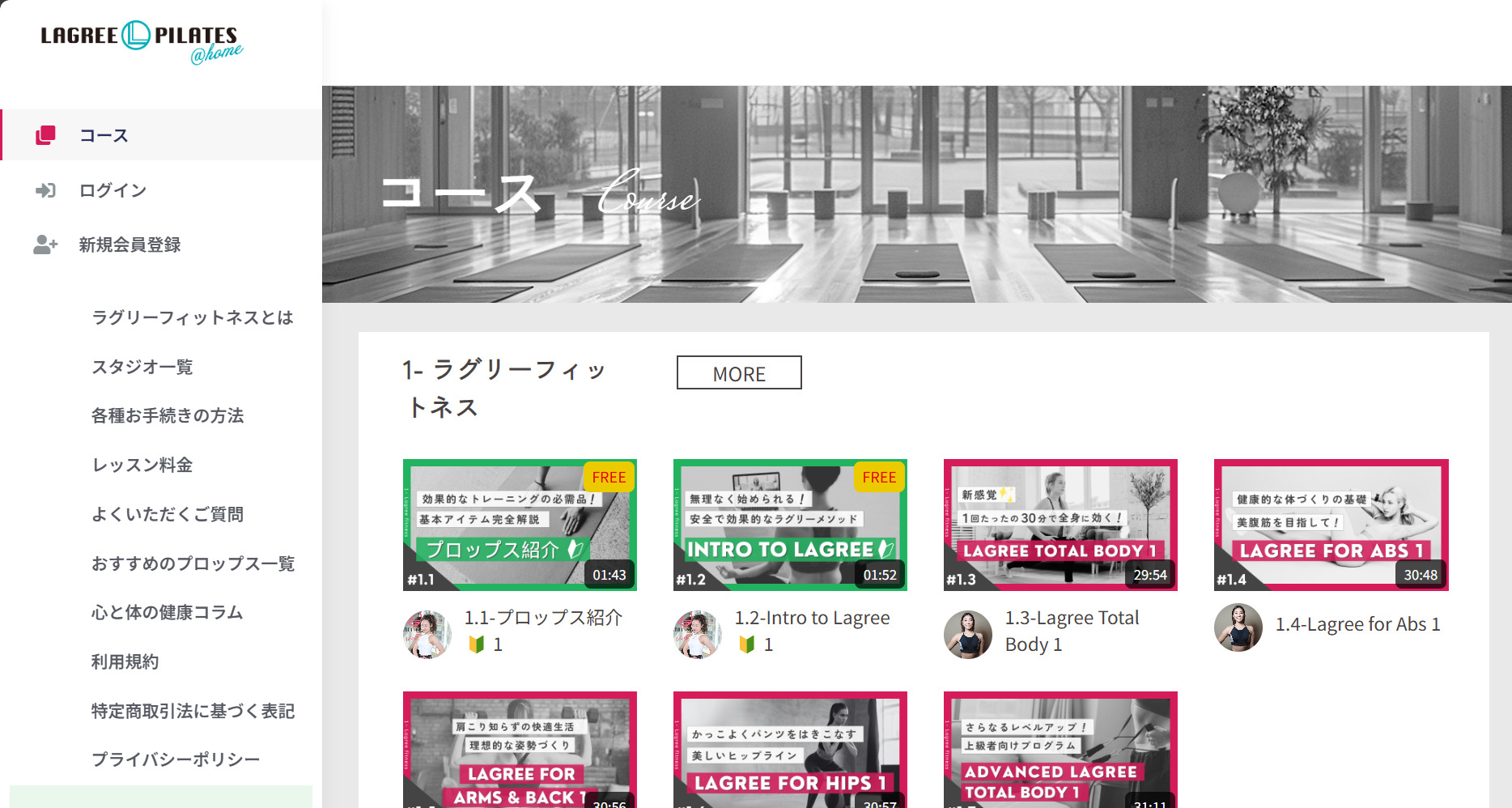Open the LAGREE FOR HIPS 1 thumbnail

(790, 750)
